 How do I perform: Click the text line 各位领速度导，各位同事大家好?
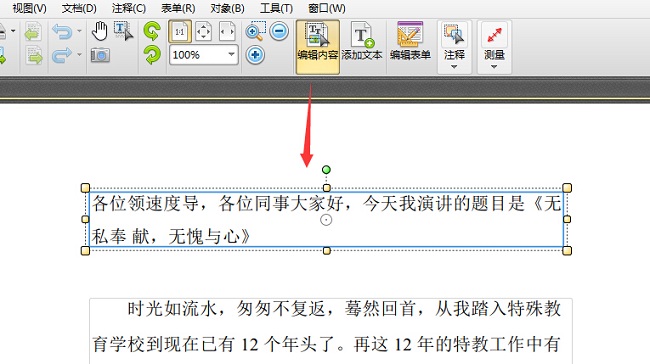tap(218, 204)
